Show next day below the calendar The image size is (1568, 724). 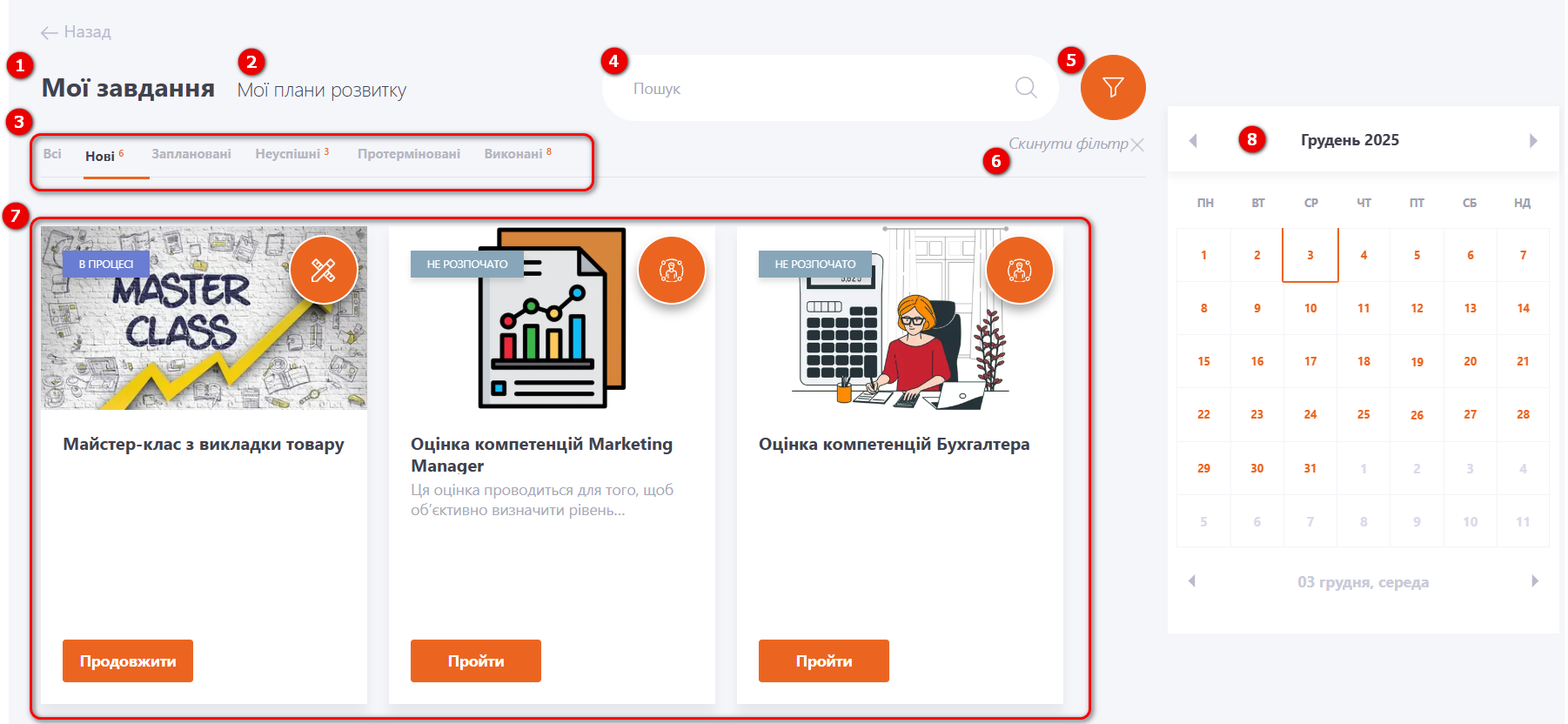(1535, 581)
